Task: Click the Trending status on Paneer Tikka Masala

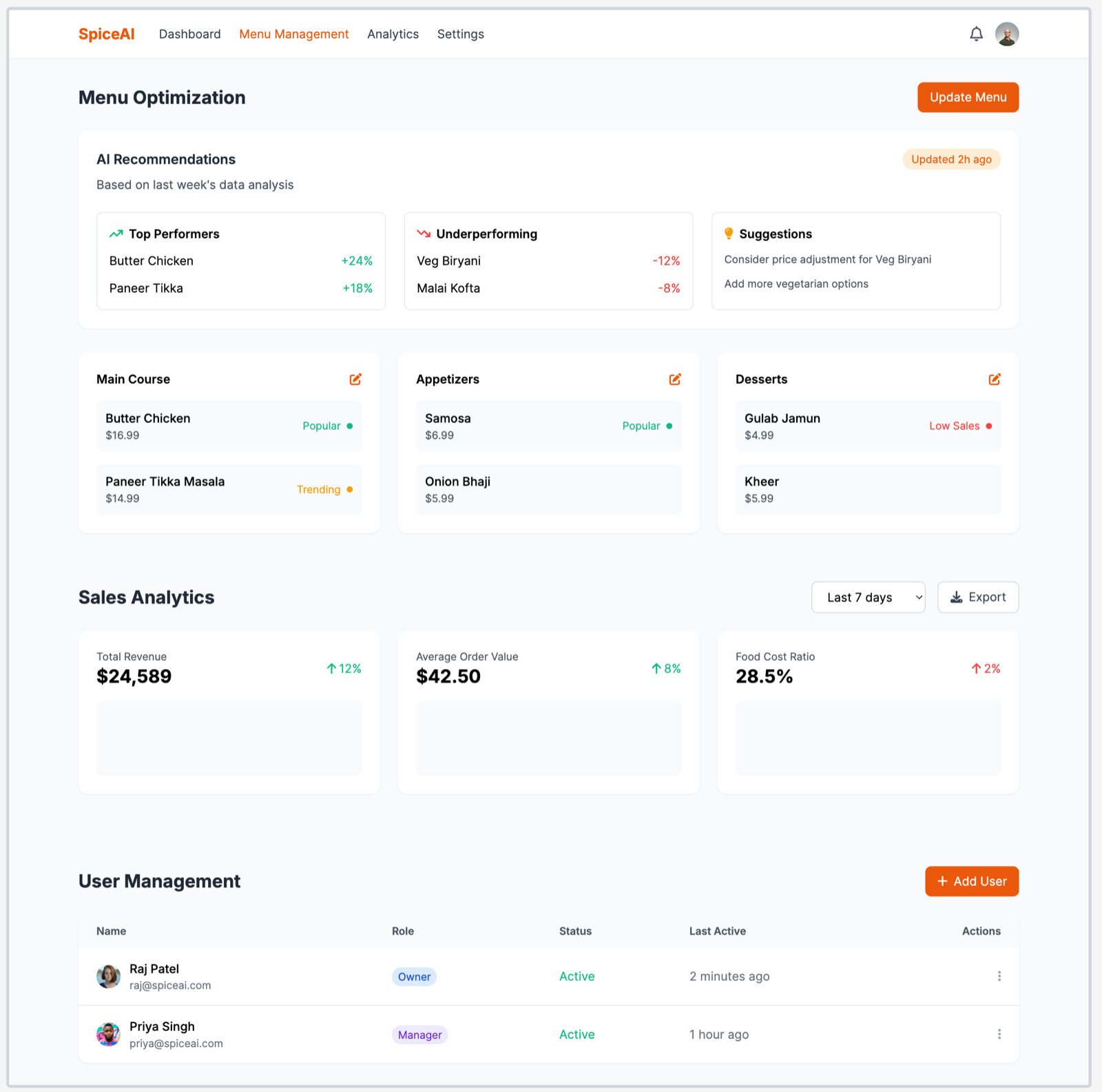Action: [324, 489]
